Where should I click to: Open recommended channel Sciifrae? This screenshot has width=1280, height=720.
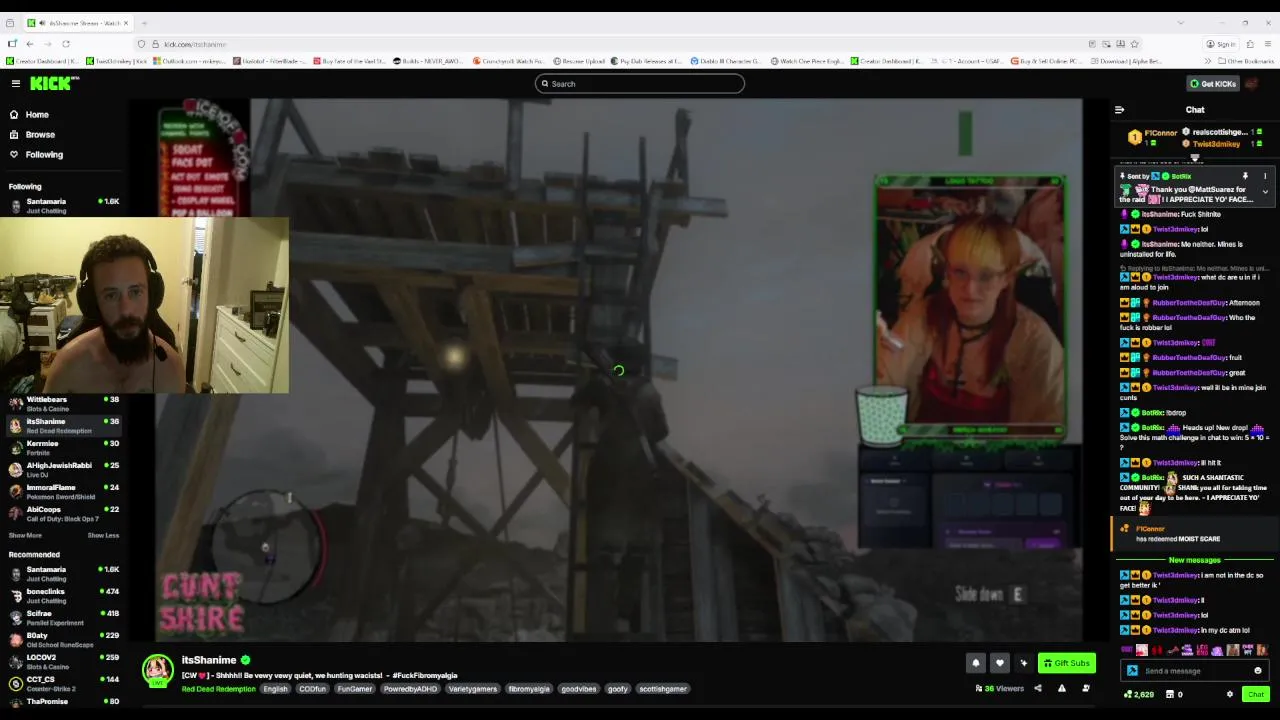point(63,618)
